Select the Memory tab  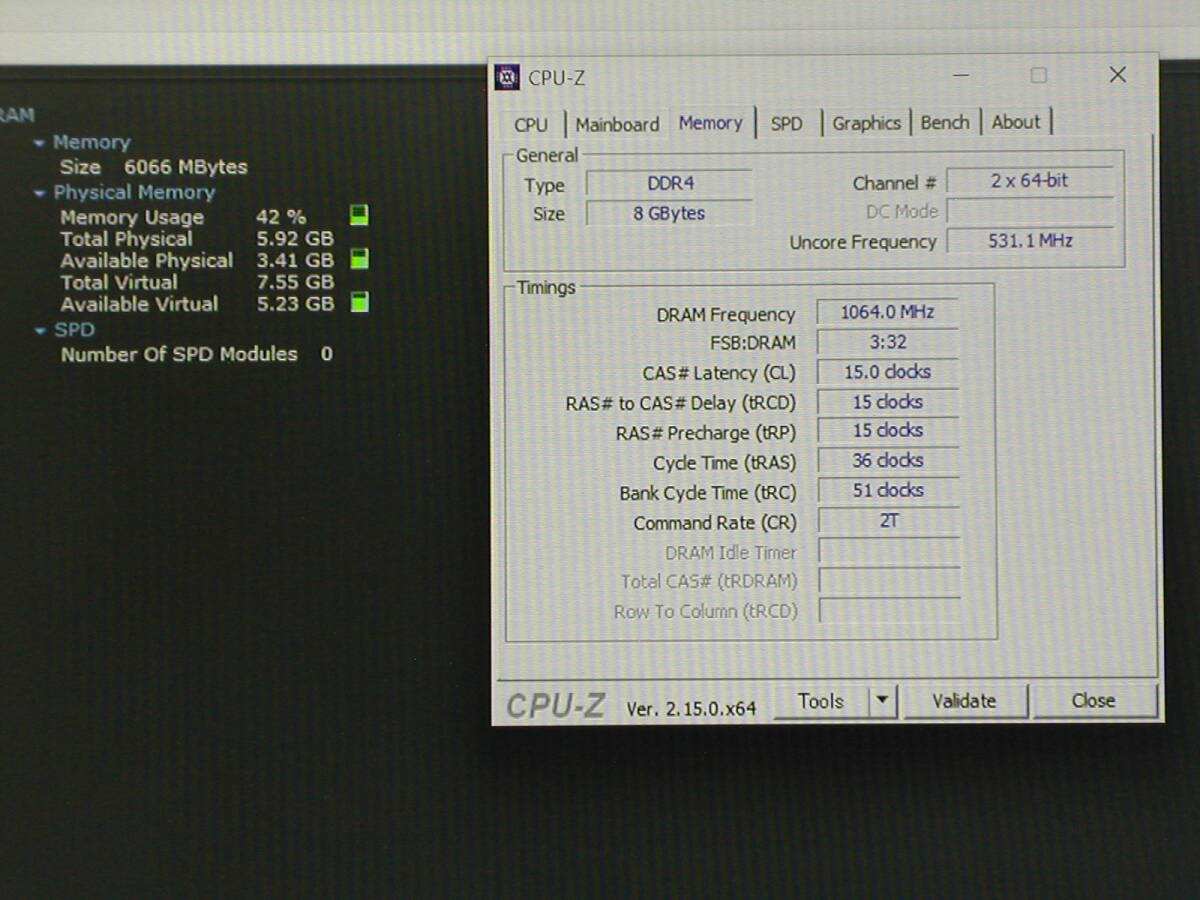711,122
